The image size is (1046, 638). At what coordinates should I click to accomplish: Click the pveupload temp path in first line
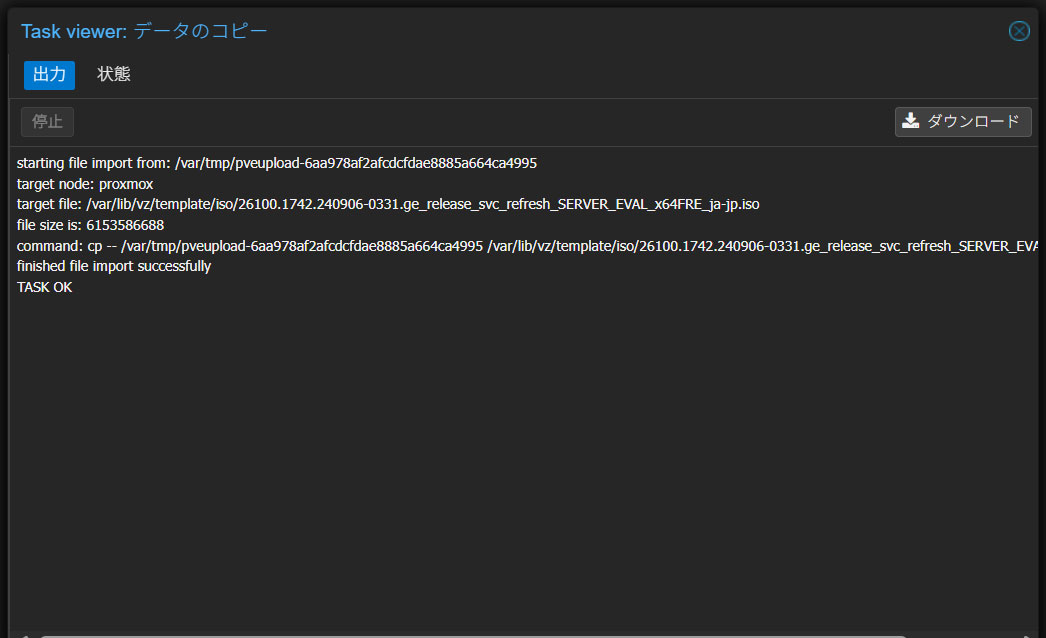(x=356, y=163)
